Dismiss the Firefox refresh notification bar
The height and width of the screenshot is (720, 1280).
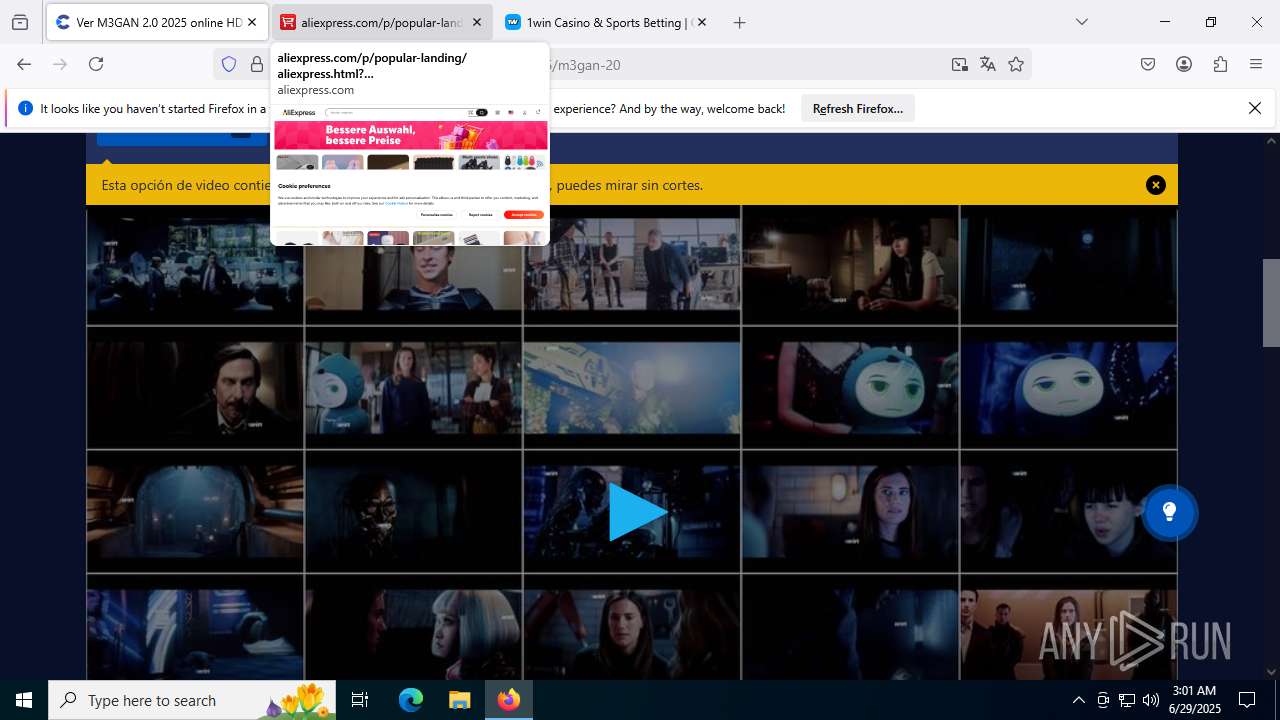[1255, 108]
